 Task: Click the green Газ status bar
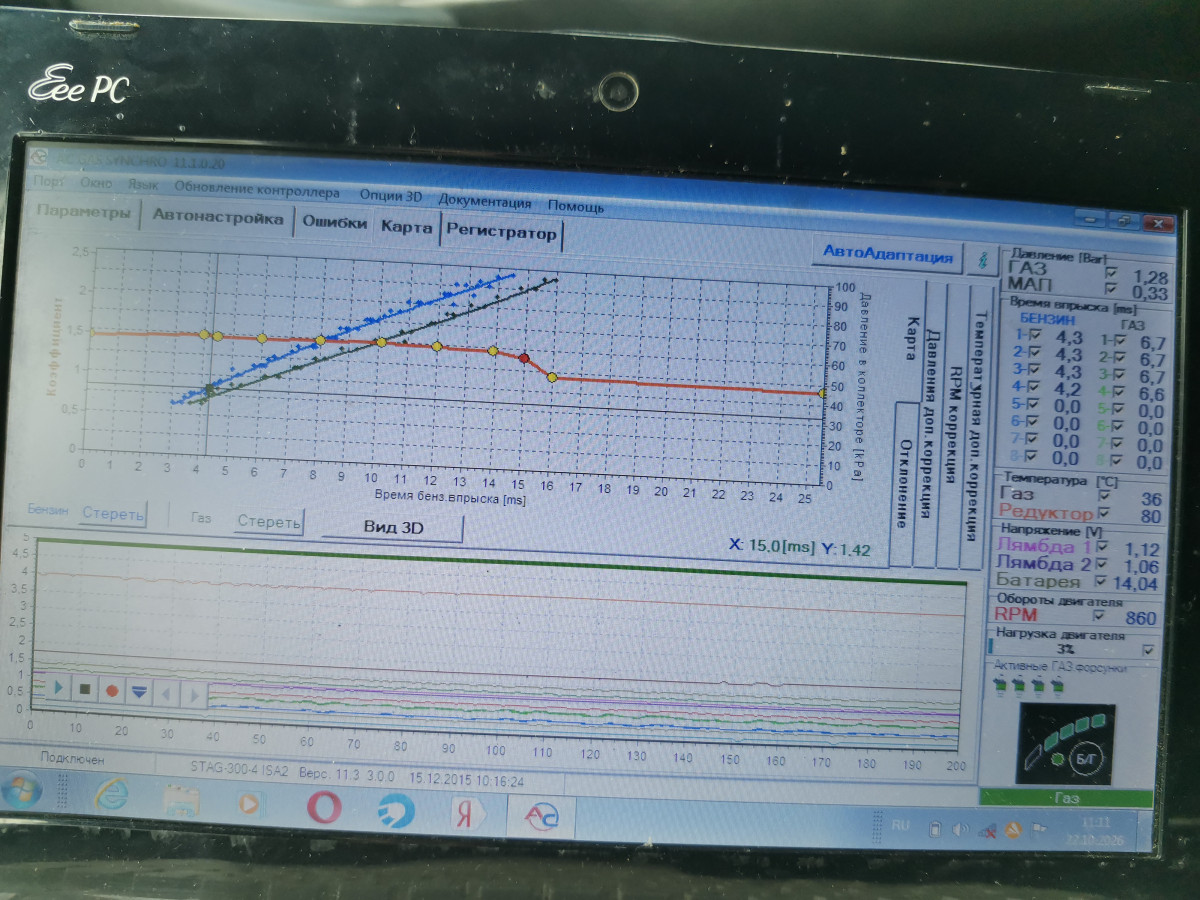click(x=1065, y=798)
